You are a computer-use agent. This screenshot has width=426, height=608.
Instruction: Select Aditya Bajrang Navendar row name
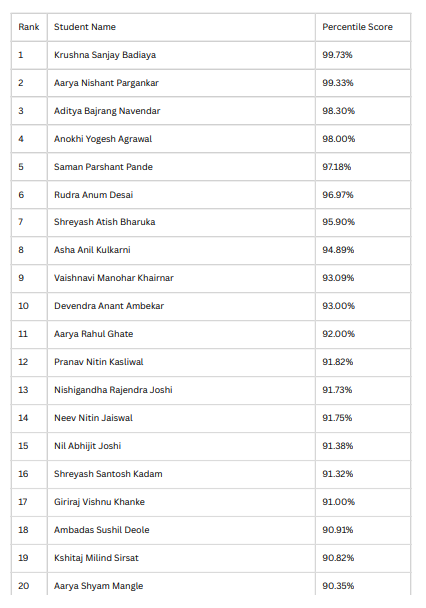click(x=107, y=111)
